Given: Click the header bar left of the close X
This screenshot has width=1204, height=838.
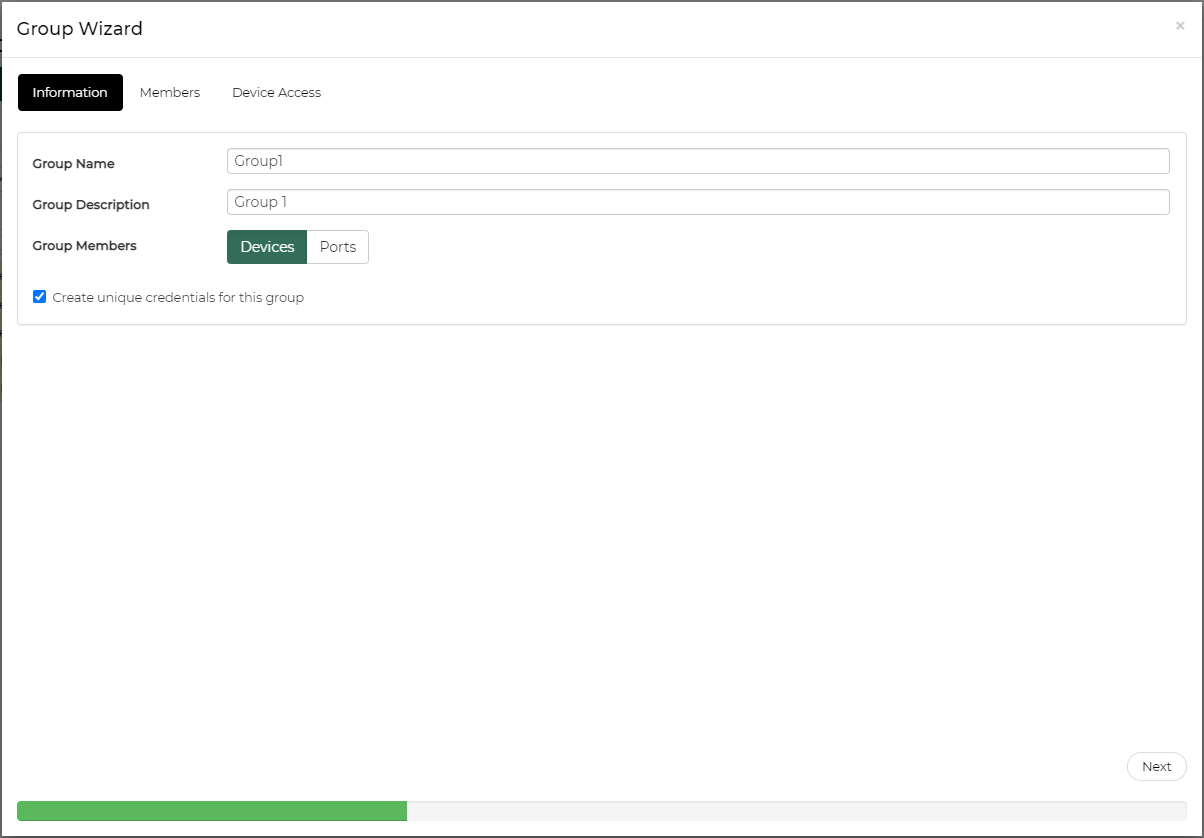Looking at the screenshot, I should [x=700, y=29].
